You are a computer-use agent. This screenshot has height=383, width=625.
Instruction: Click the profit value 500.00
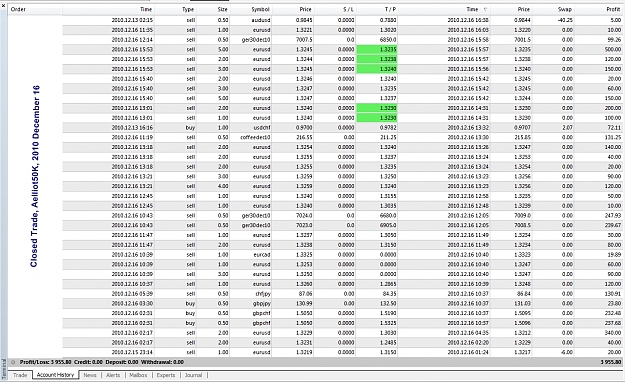(613, 49)
